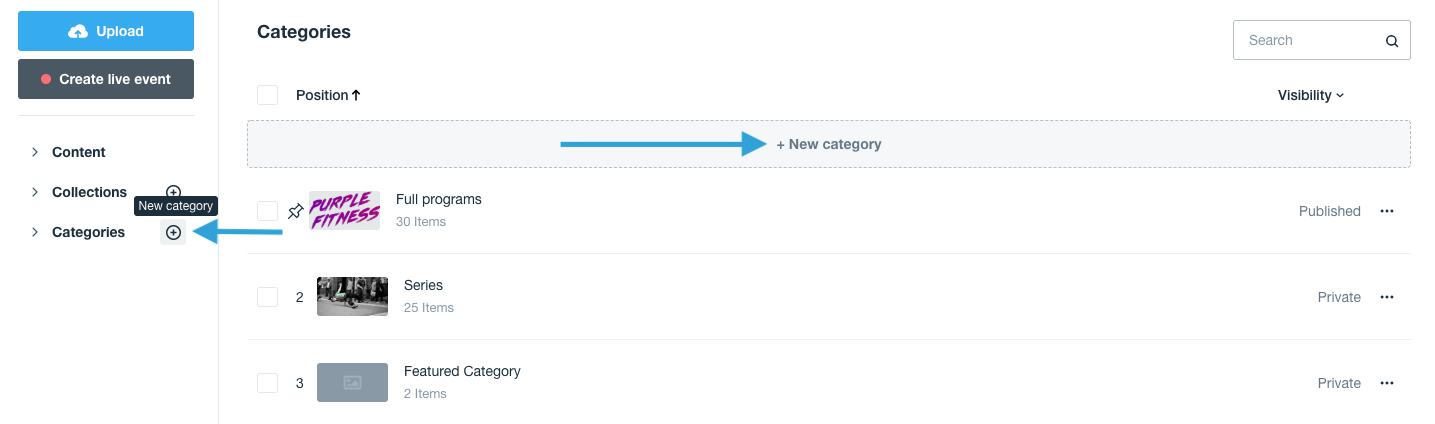
Task: Open three-dot menu for Full programs
Action: (x=1386, y=211)
